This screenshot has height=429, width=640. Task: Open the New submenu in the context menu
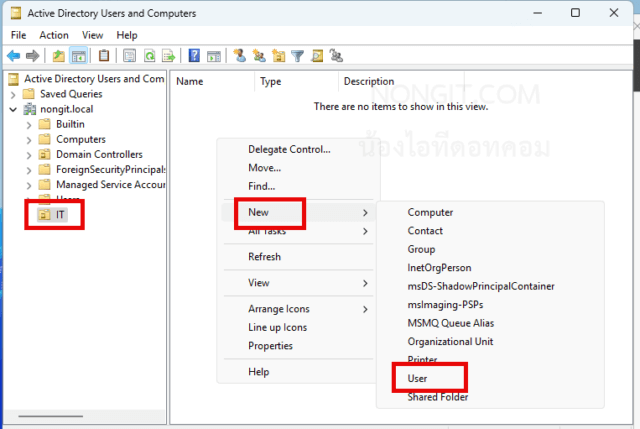coord(298,212)
